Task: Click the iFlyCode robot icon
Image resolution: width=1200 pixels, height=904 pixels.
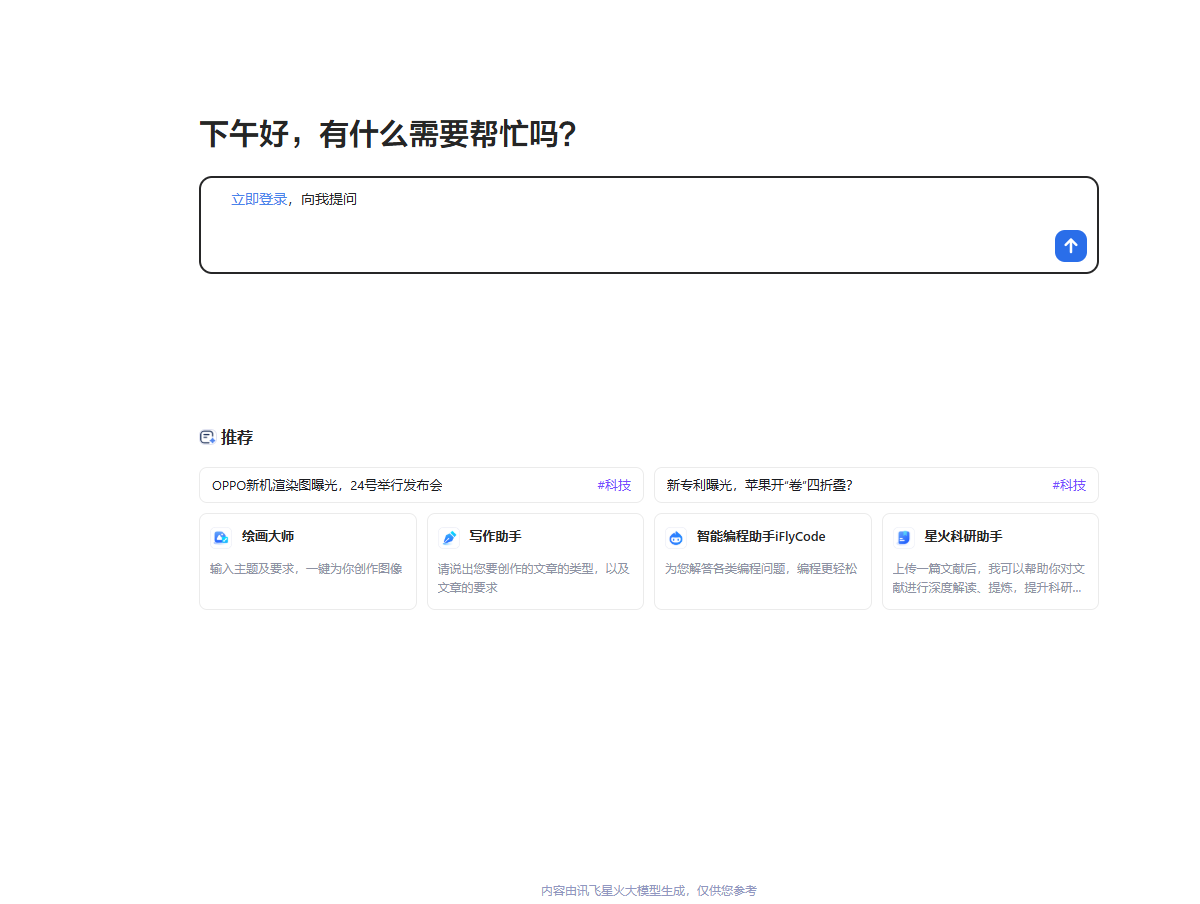Action: coord(676,537)
